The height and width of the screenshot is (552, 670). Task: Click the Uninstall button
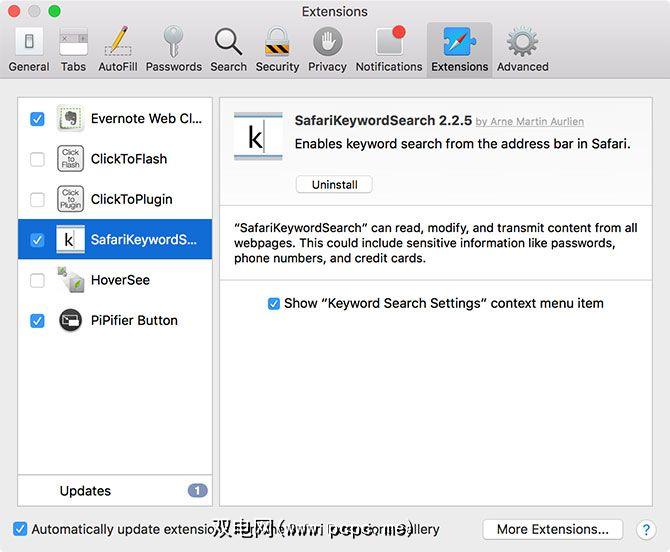334,185
